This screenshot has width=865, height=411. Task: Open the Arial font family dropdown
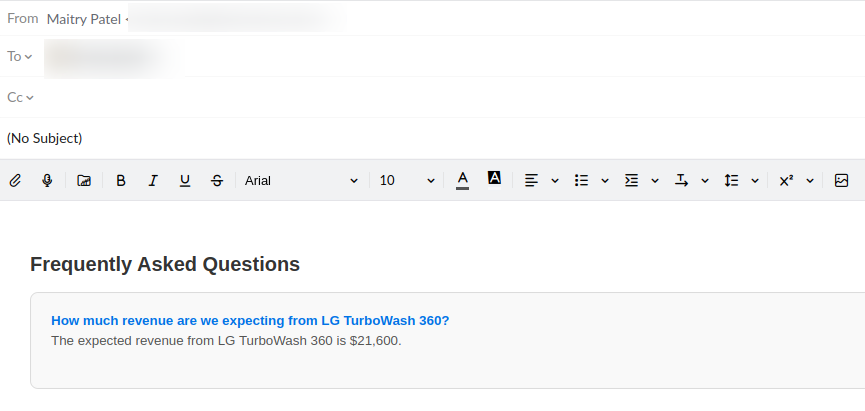(x=301, y=181)
